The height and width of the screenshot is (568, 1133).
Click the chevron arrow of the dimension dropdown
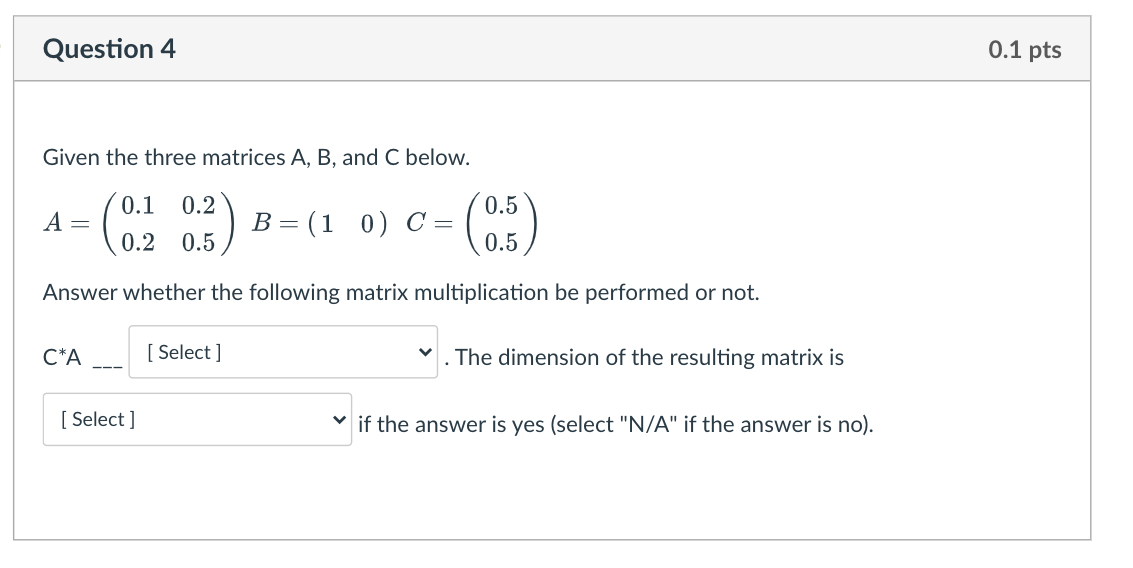pos(340,420)
